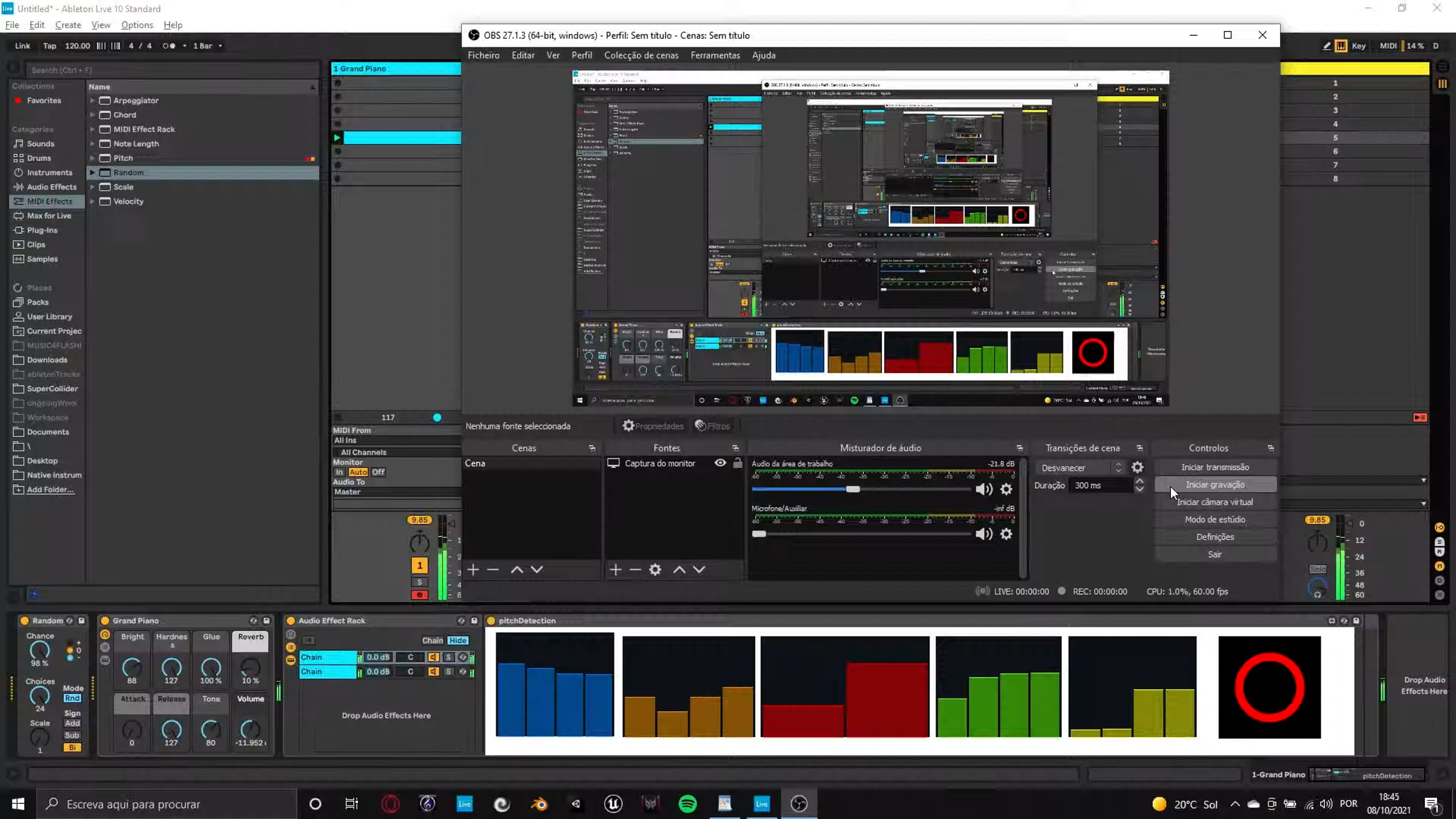Open the Ferramentas menu in OBS
The image size is (1456, 819).
(x=715, y=55)
